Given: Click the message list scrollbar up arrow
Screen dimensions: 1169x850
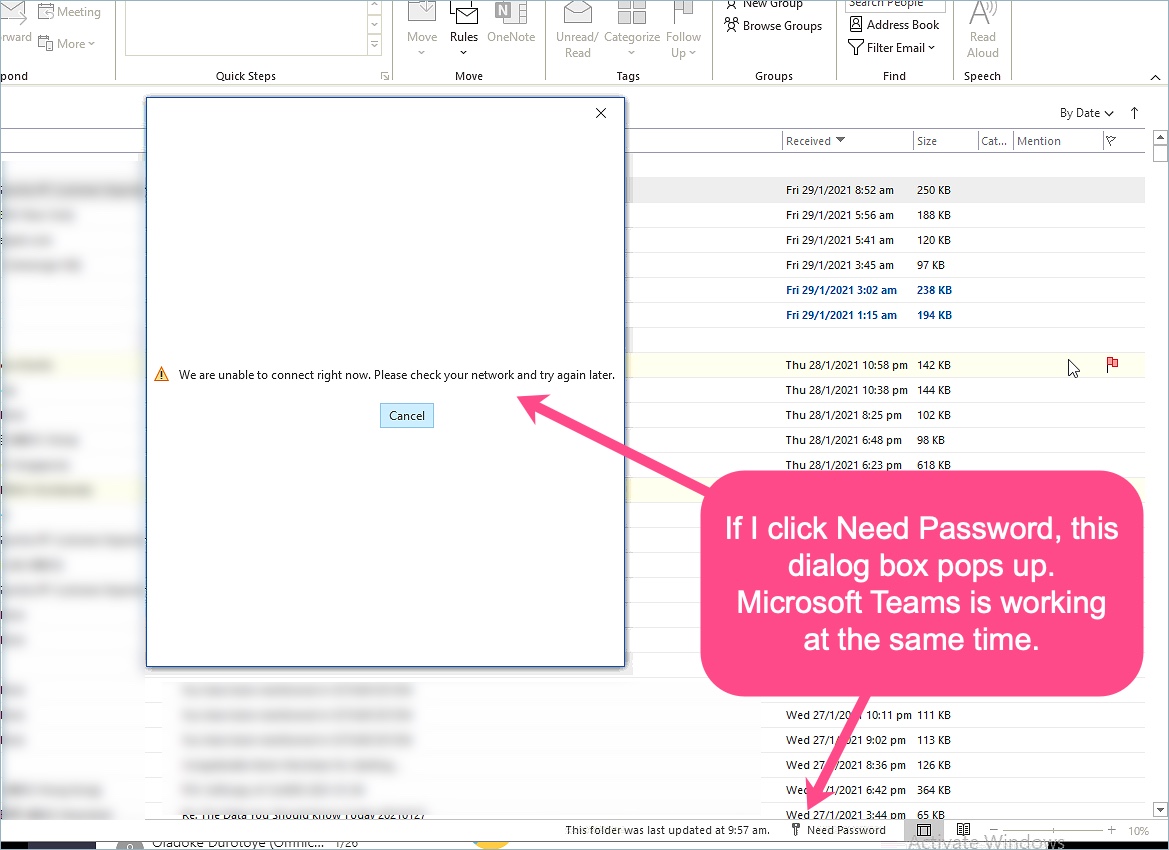Looking at the screenshot, I should pyautogui.click(x=1159, y=138).
